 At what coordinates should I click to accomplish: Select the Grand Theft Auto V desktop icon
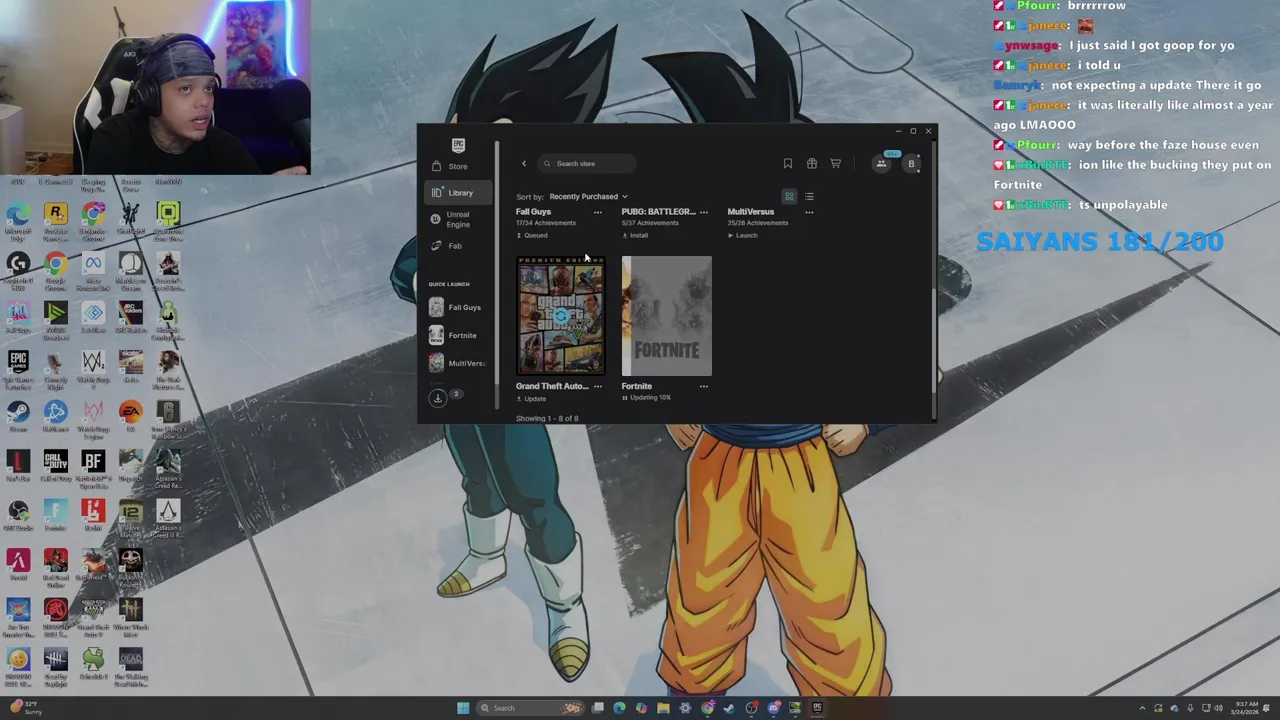point(93,615)
